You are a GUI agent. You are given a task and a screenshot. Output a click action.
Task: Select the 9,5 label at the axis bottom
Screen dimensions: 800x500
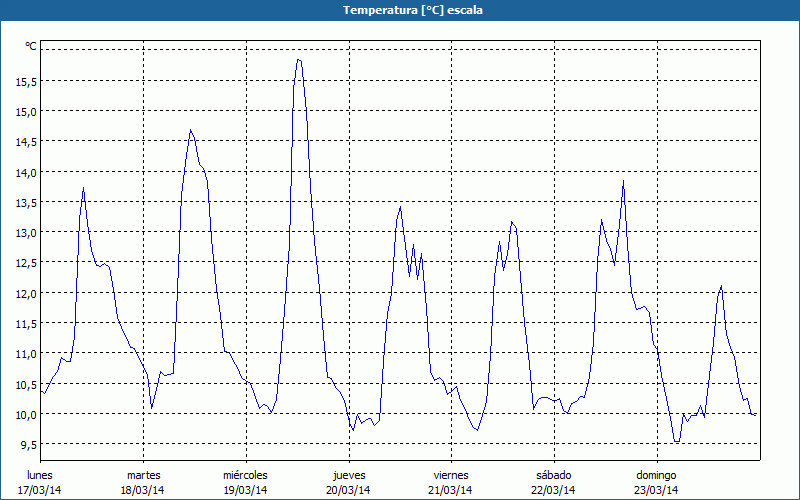pos(29,444)
